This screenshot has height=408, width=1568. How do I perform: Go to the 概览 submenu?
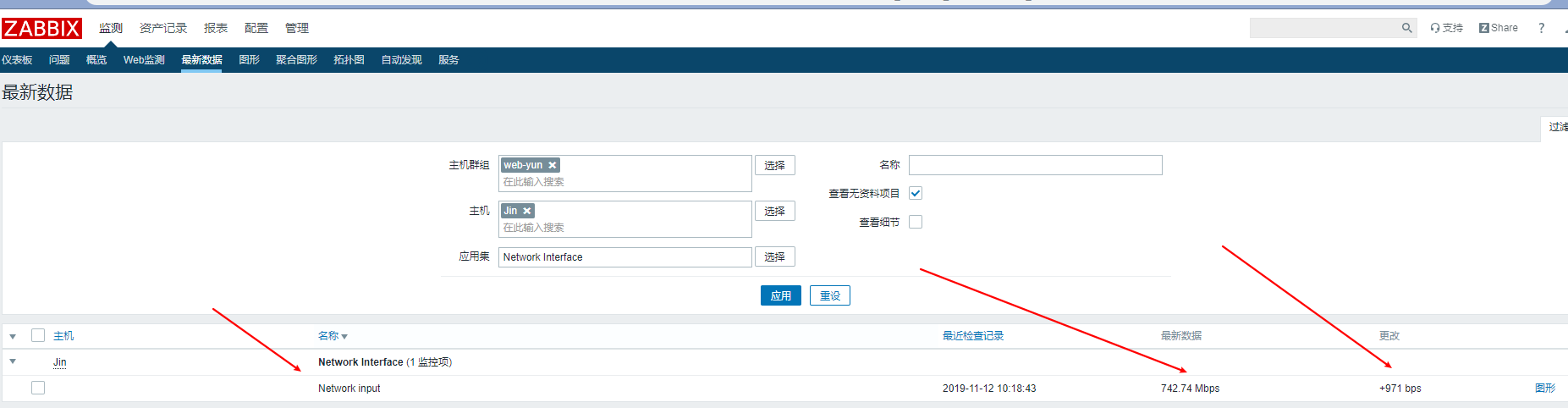(x=96, y=60)
